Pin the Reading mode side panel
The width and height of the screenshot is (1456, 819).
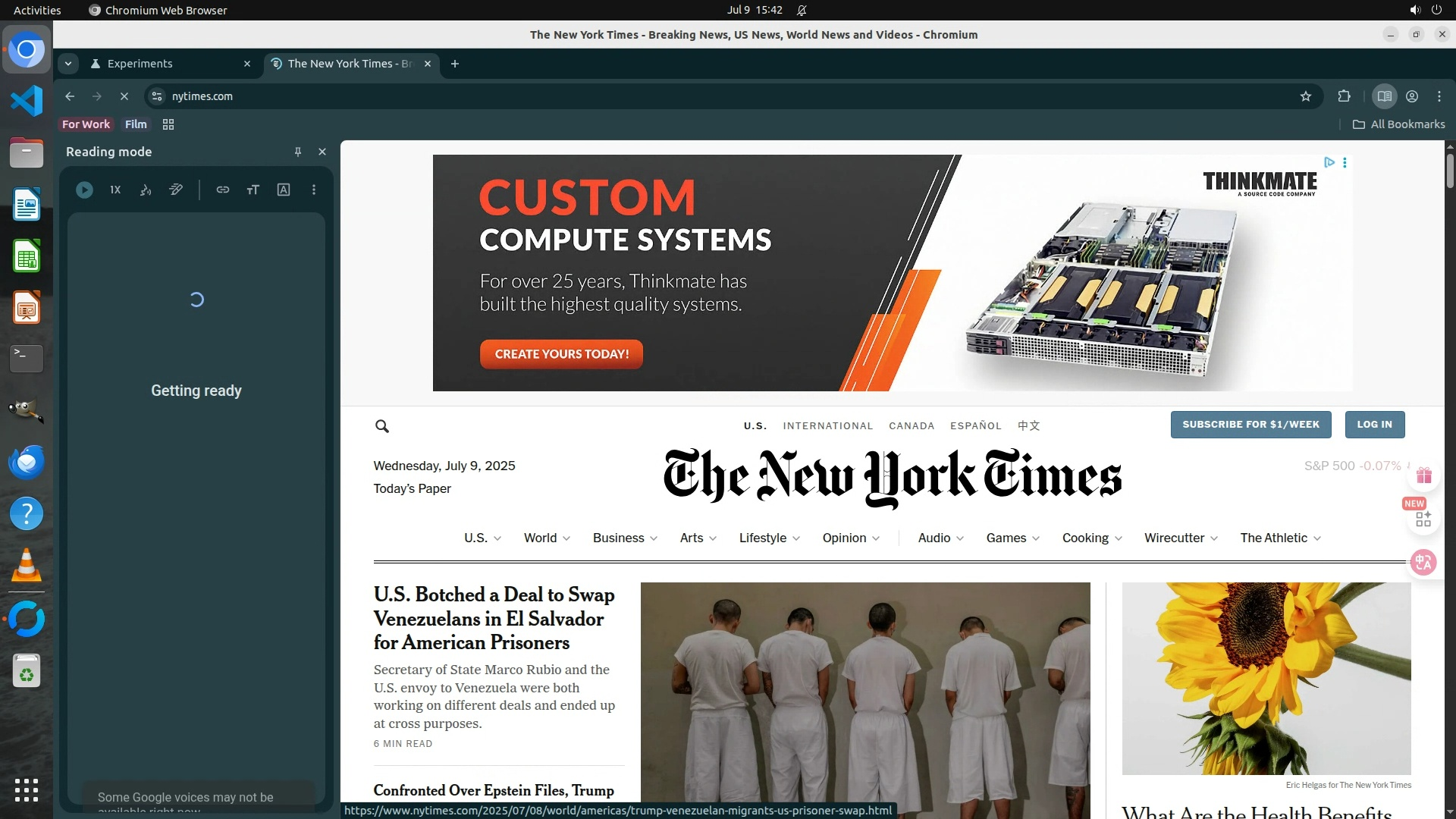click(298, 152)
